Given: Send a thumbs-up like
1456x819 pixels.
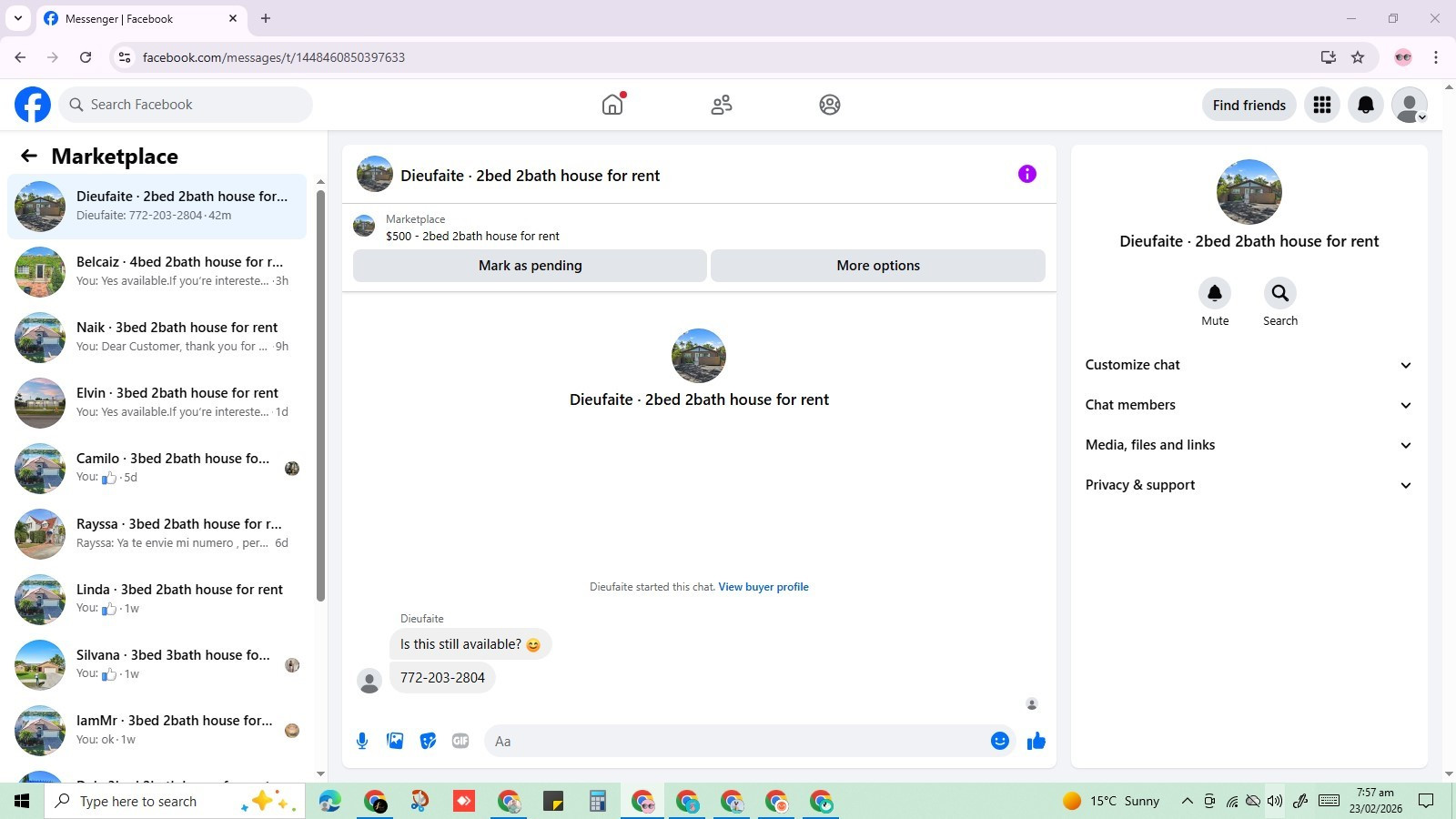Looking at the screenshot, I should click(1036, 741).
